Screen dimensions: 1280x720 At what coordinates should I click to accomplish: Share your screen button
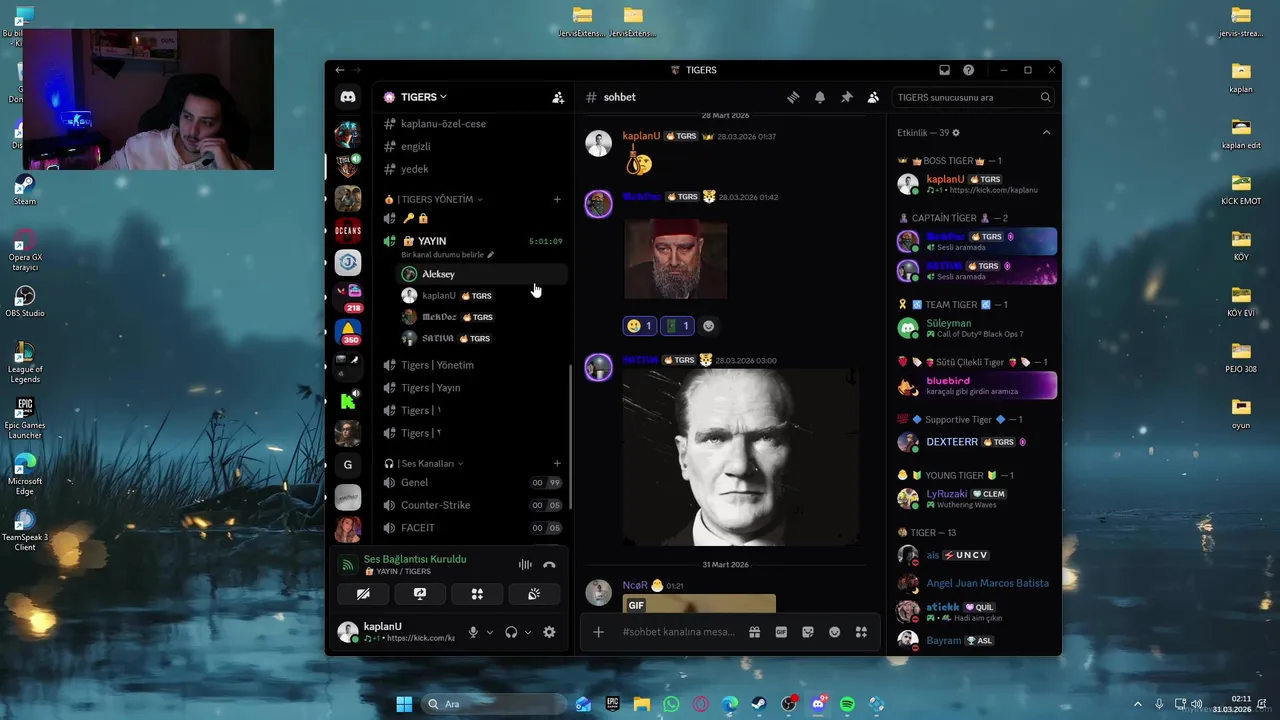[x=420, y=594]
